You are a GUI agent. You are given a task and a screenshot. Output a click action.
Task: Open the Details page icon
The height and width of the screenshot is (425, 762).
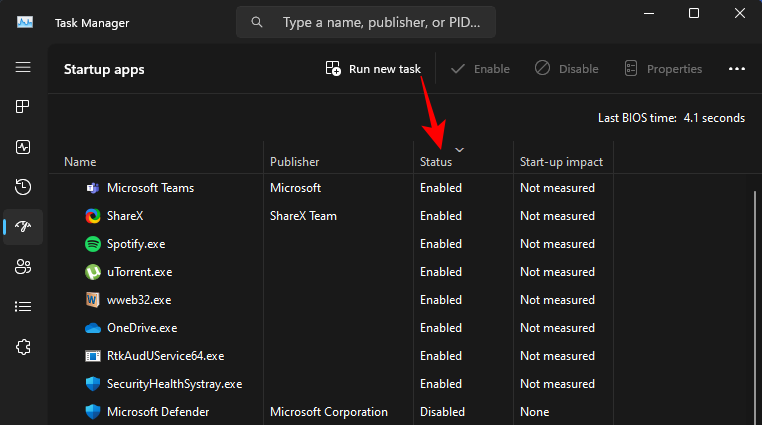click(x=23, y=306)
